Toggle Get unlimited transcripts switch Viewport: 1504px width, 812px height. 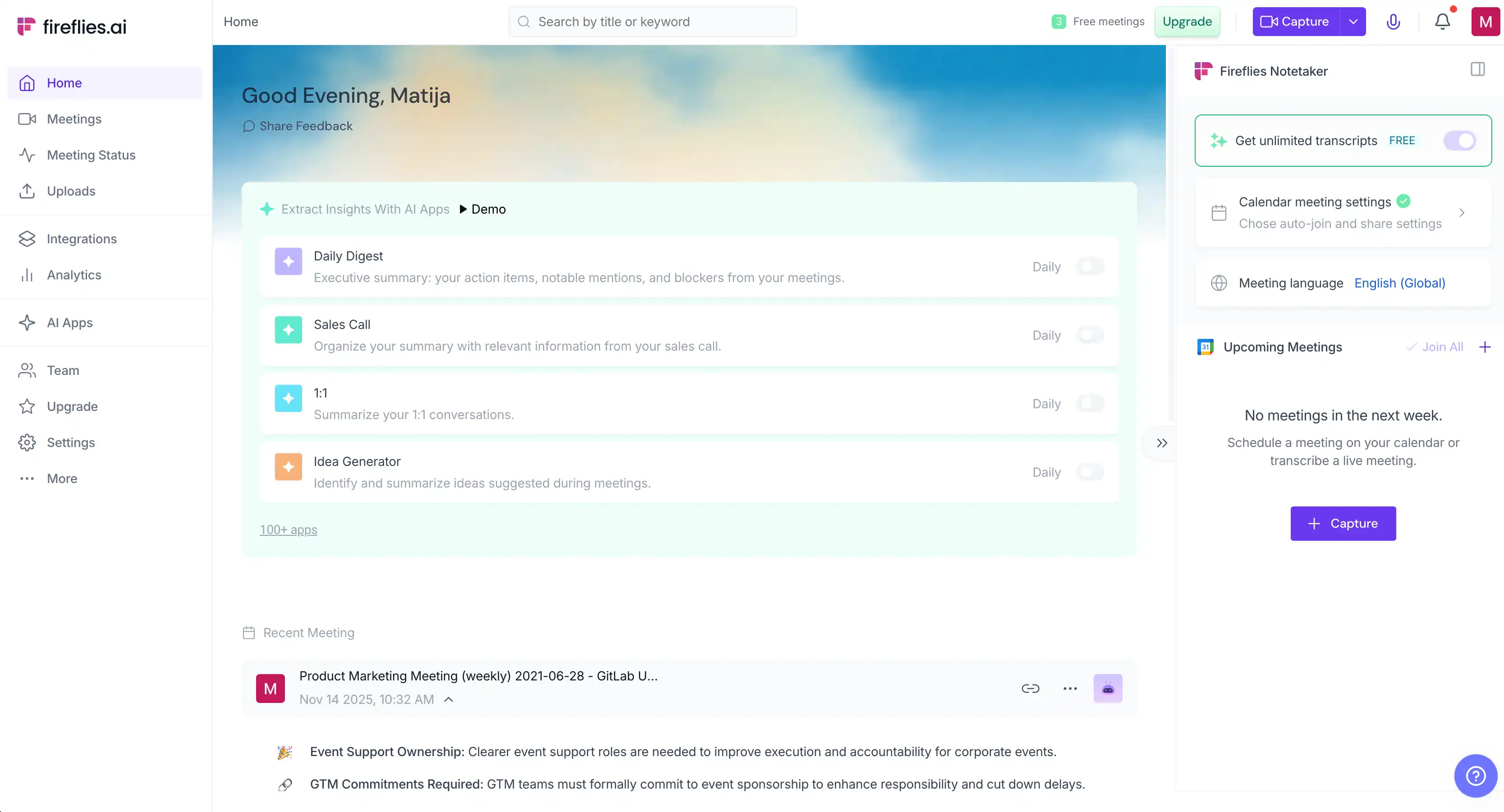click(x=1460, y=141)
